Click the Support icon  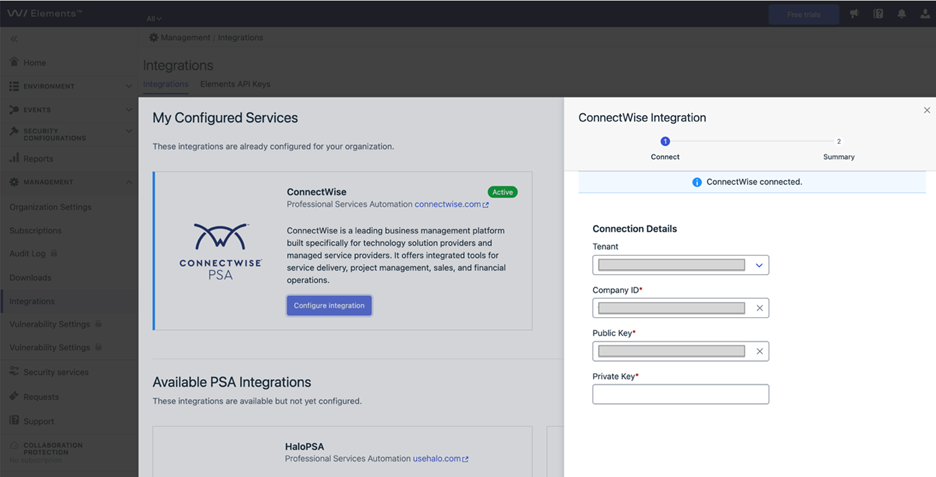14,420
